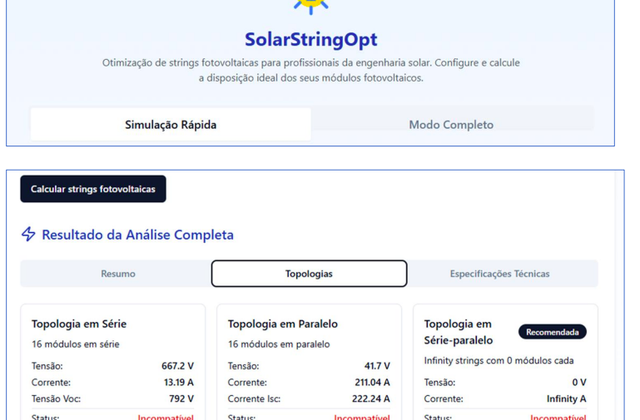This screenshot has height=420, width=640.
Task: Click the 222.24 A Isc value
Action: 371,398
